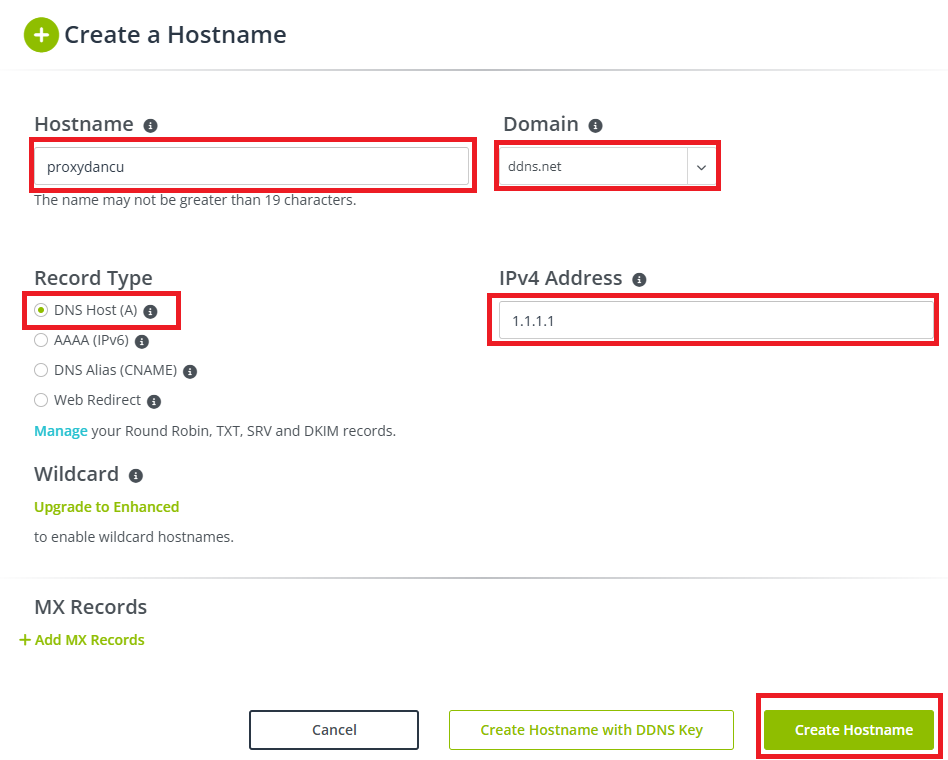Pick the Web Redirect radio option
Viewport: 948px width, 760px height.
pos(41,400)
